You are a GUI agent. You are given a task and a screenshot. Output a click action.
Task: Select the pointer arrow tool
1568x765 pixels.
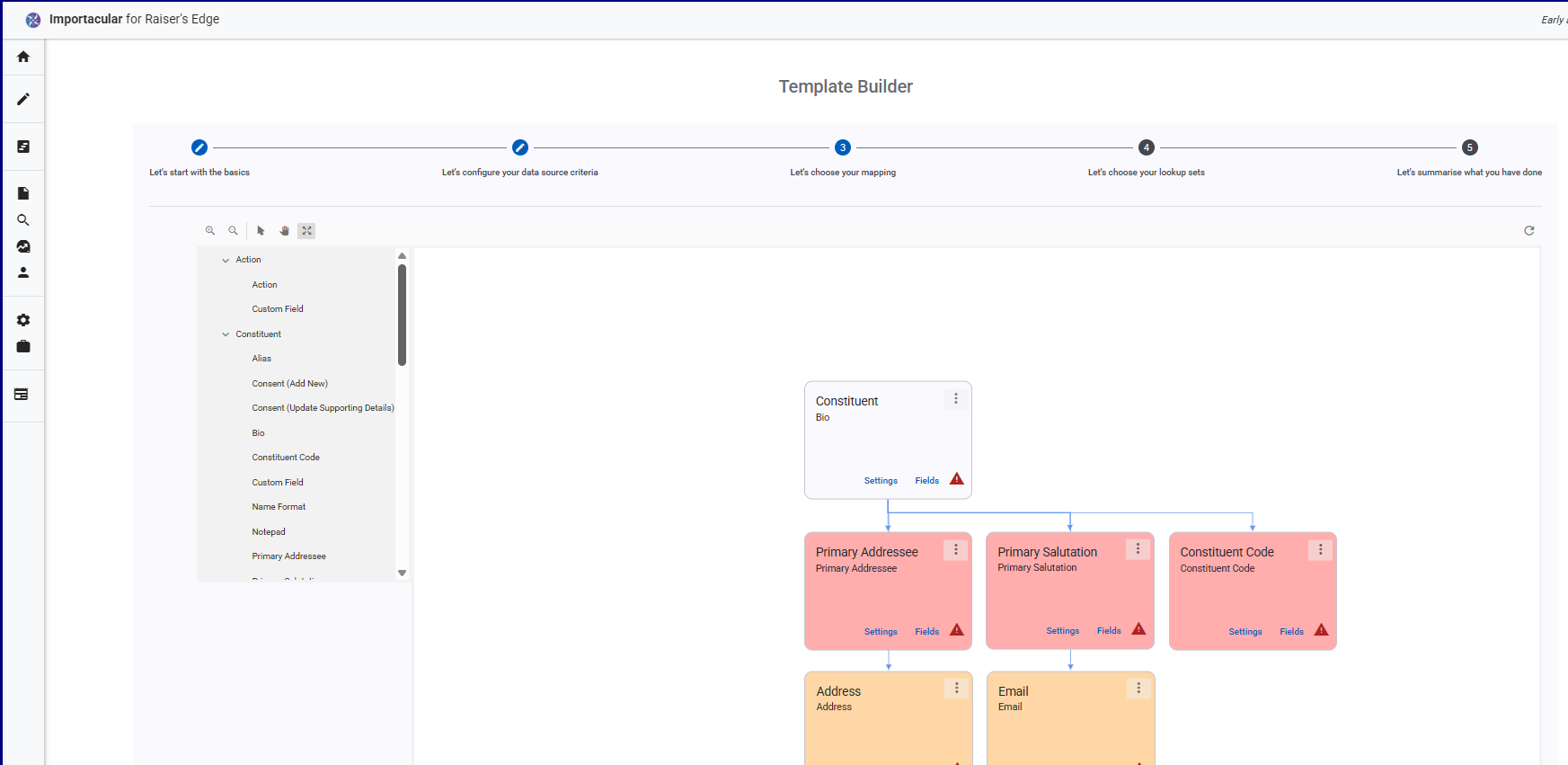[x=261, y=231]
